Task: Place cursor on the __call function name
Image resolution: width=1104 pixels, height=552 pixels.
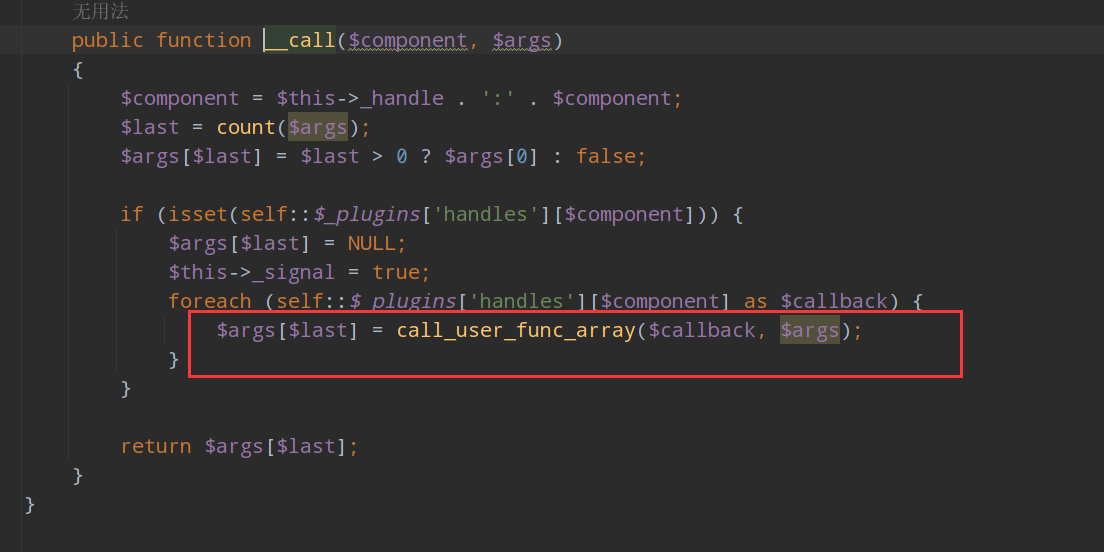Action: coord(301,40)
